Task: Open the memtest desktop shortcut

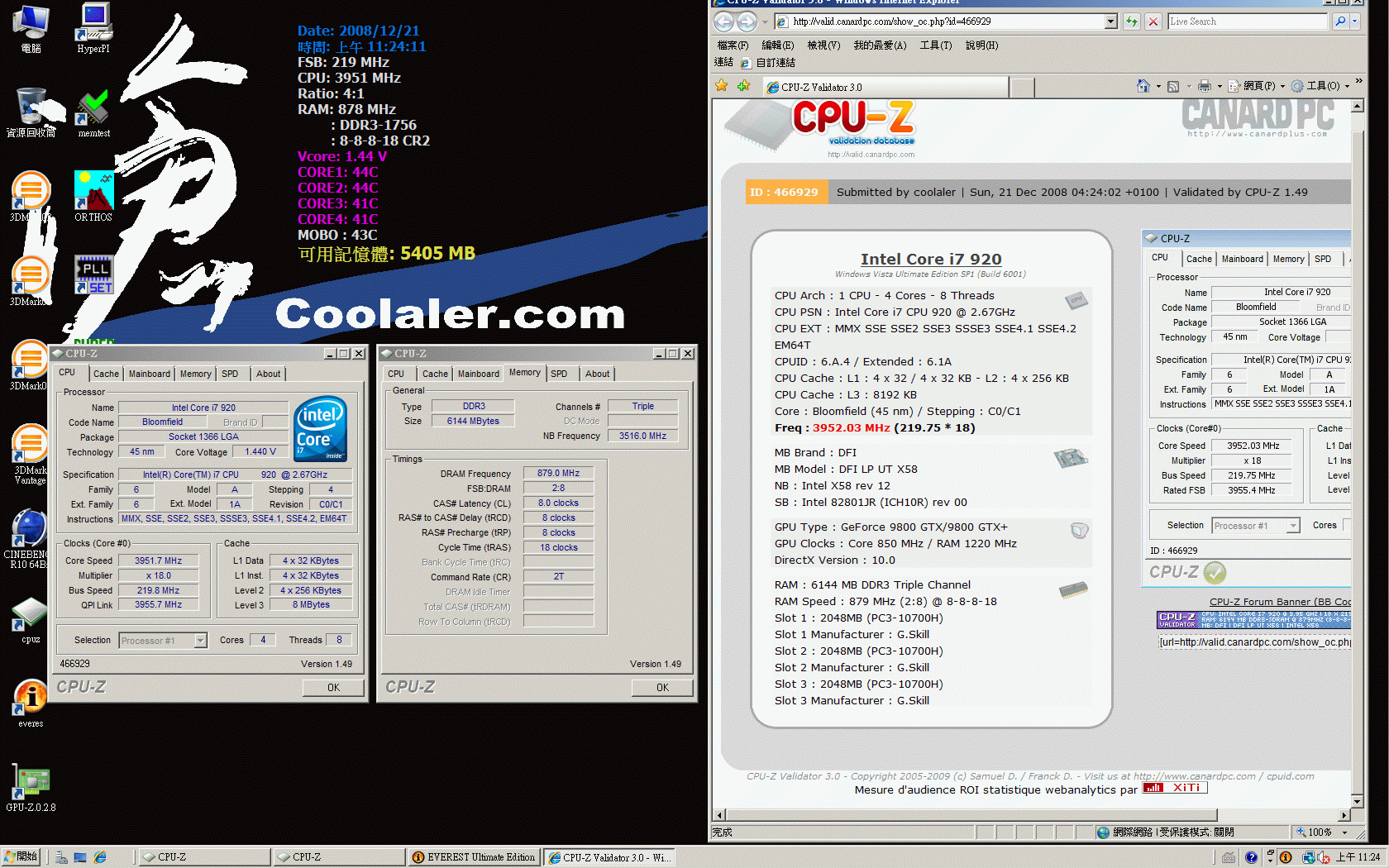Action: (93, 112)
